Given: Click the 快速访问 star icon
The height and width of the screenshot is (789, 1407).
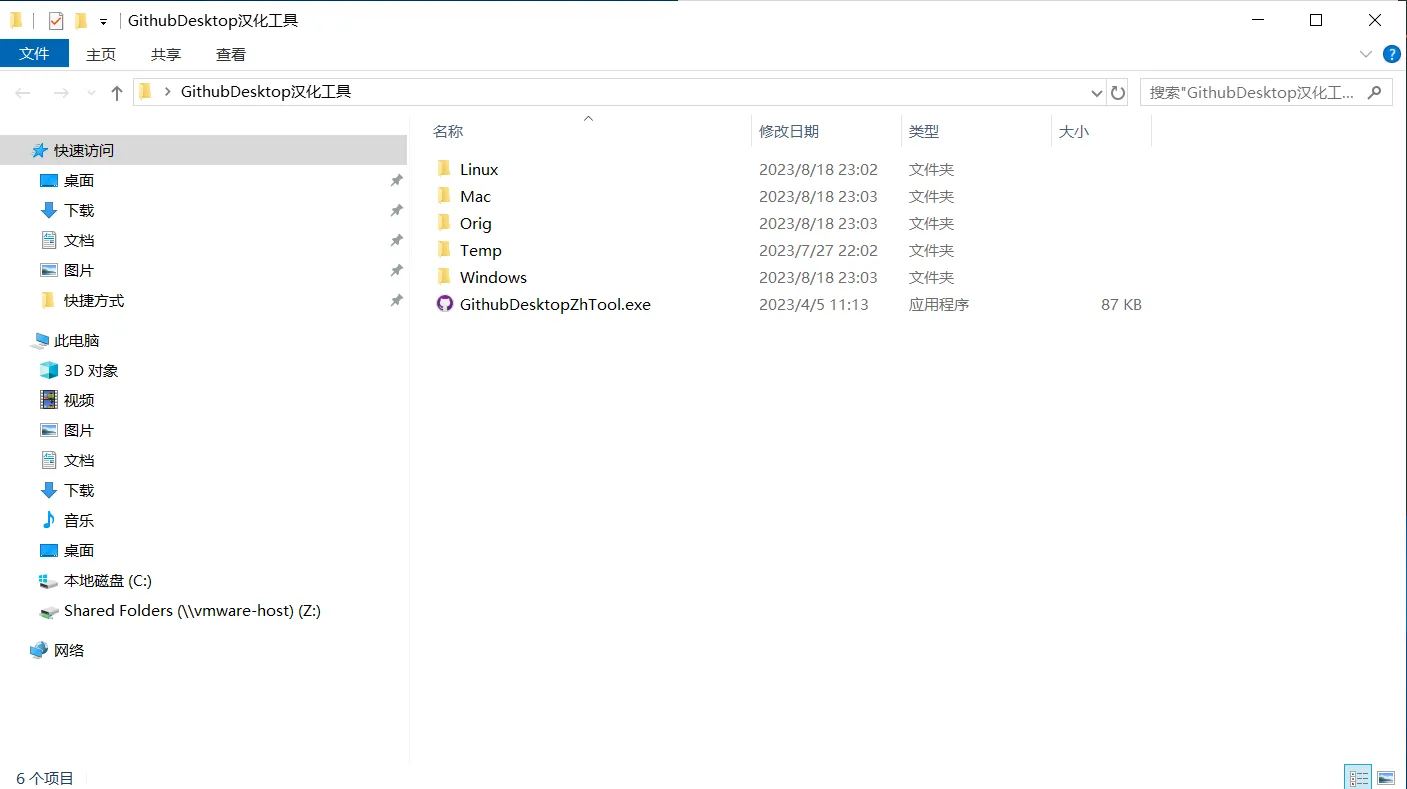Looking at the screenshot, I should click(40, 150).
